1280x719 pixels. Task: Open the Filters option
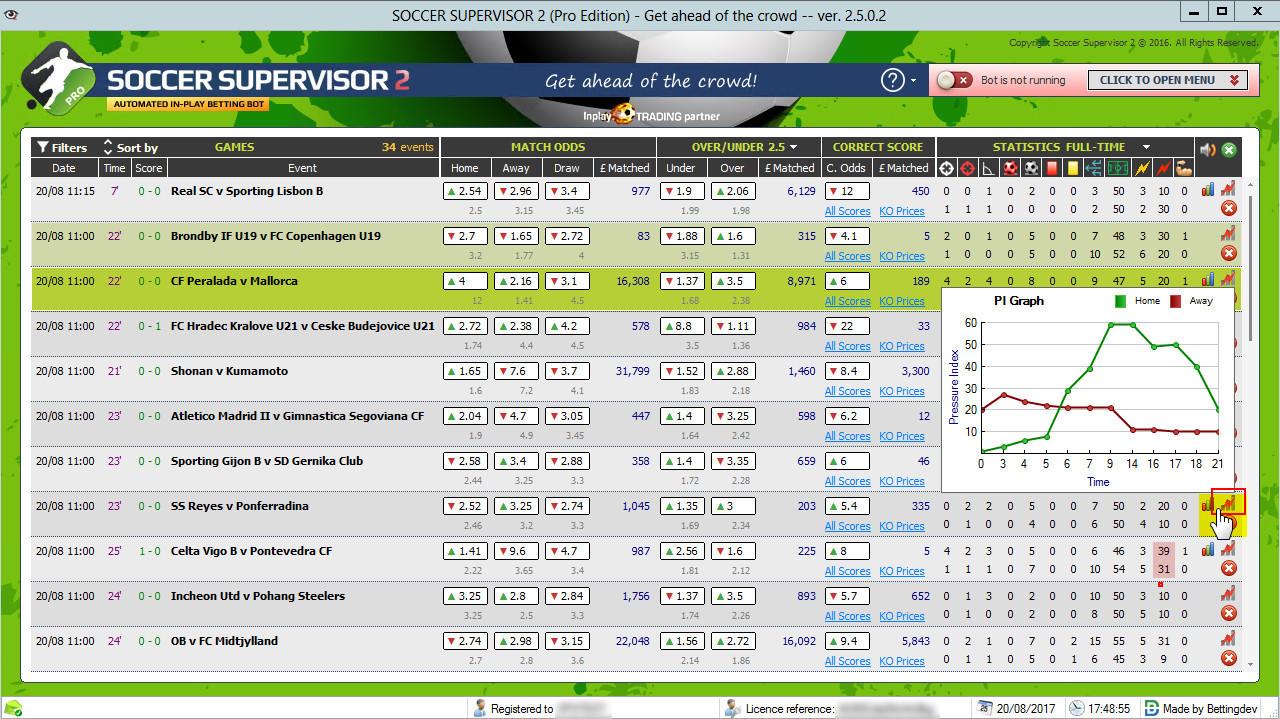coord(62,147)
